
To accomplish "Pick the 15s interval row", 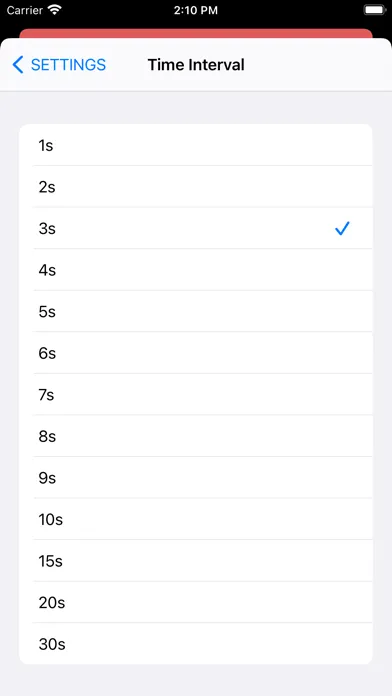I will tap(196, 561).
